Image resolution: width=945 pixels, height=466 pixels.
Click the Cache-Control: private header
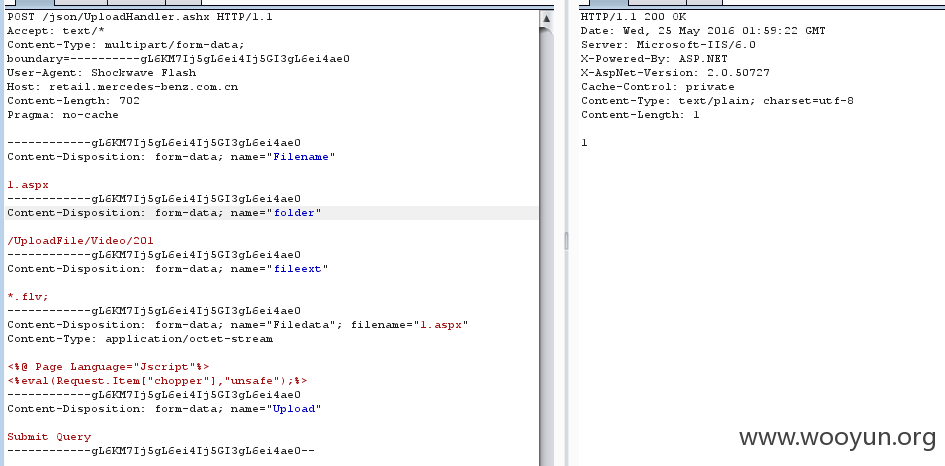coord(658,87)
